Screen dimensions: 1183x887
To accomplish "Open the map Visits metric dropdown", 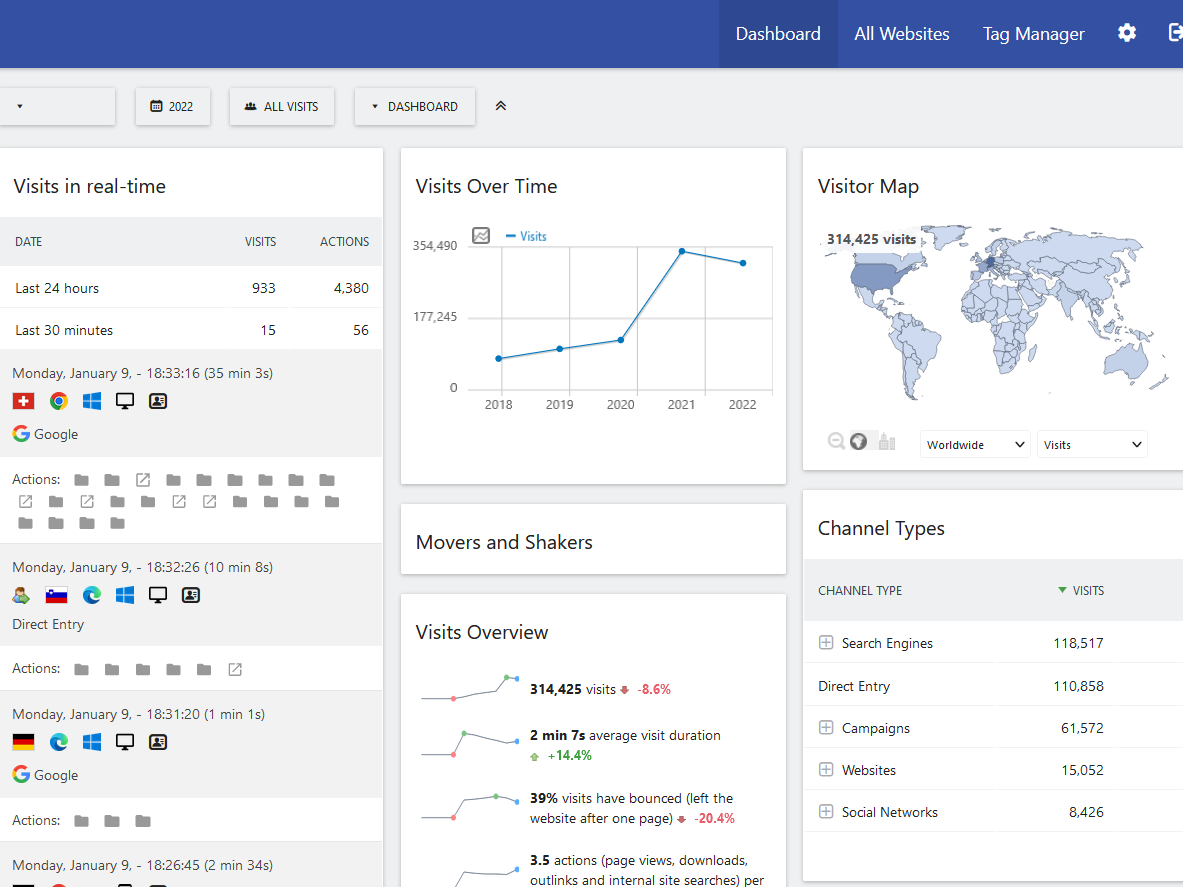I will 1092,445.
